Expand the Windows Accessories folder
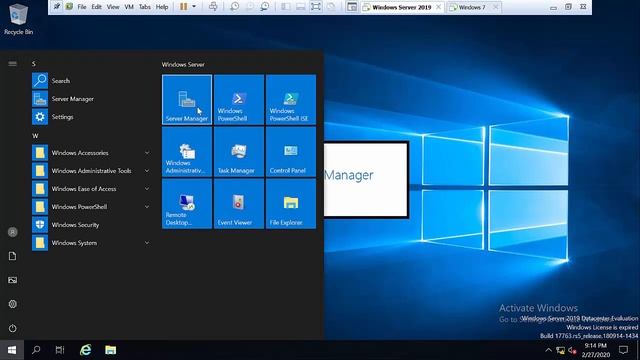The image size is (640, 360). click(91, 153)
